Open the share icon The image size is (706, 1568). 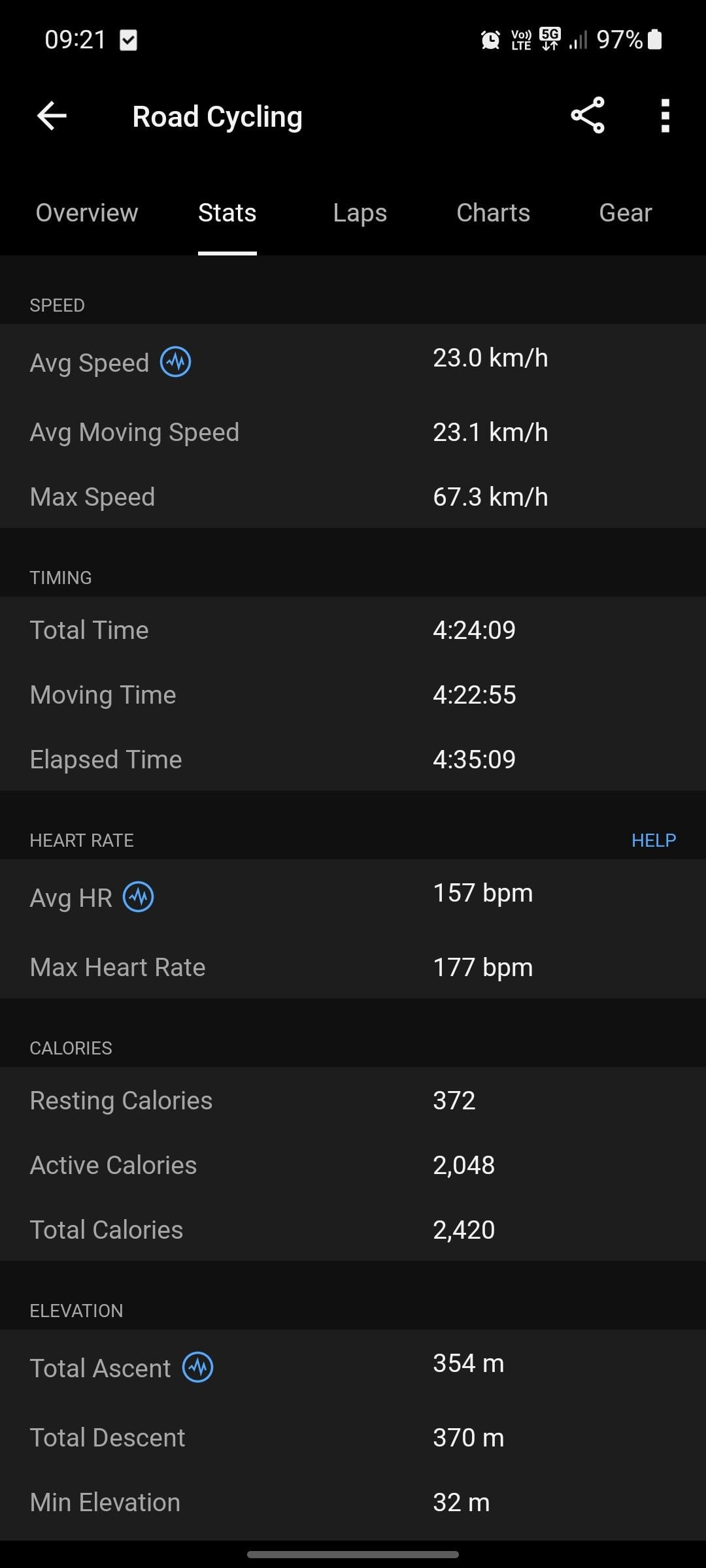[588, 116]
